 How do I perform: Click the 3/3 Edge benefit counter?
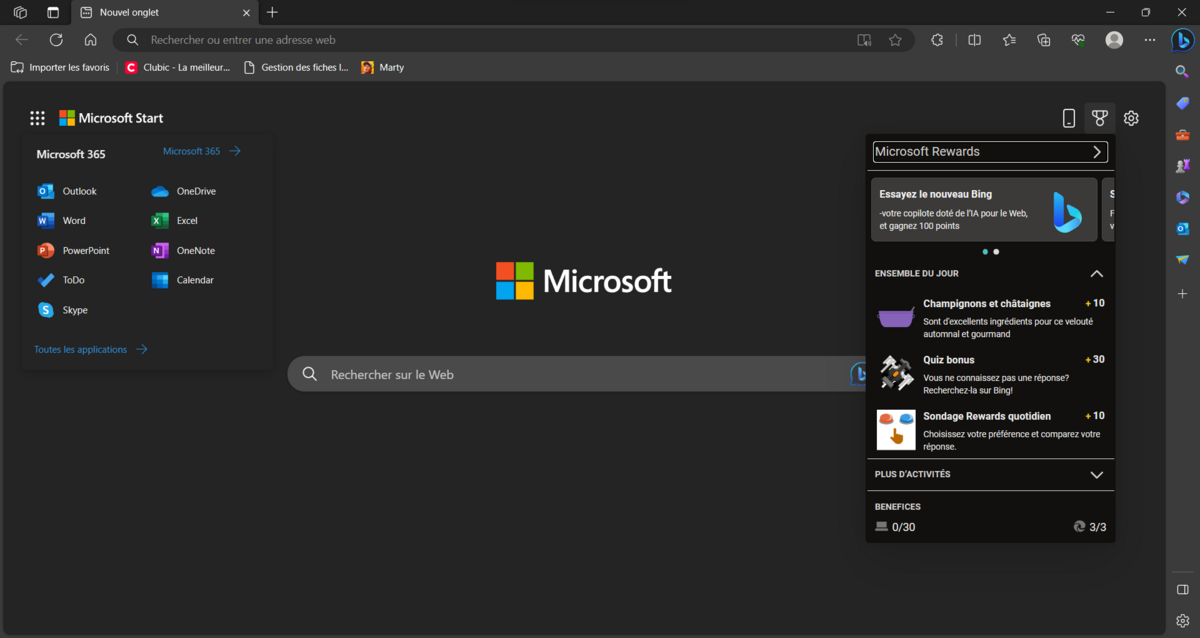tap(1089, 527)
